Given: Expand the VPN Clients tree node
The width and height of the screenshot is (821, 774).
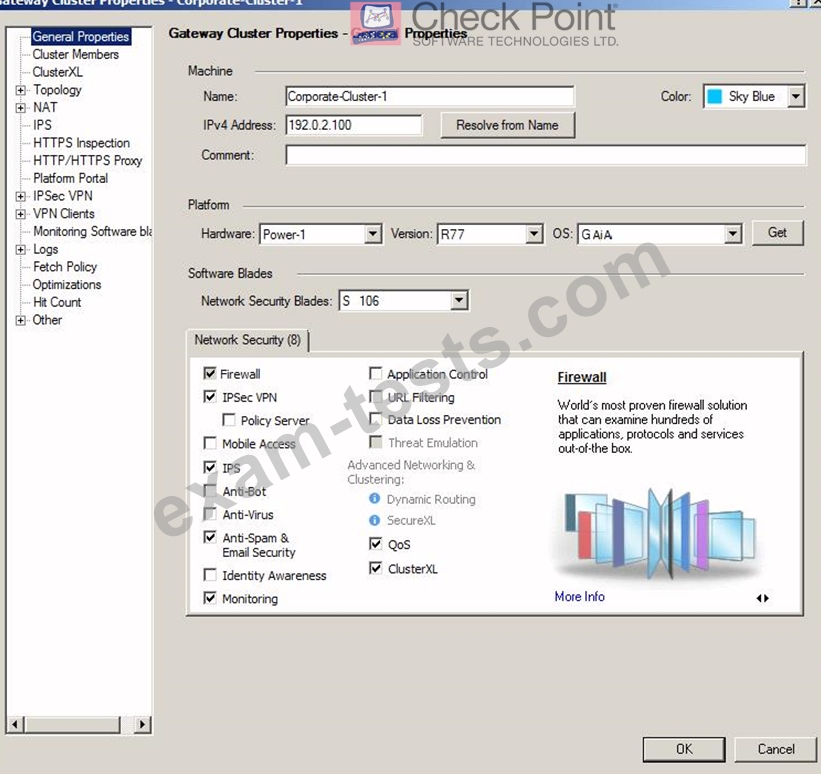Looking at the screenshot, I should pos(20,214).
